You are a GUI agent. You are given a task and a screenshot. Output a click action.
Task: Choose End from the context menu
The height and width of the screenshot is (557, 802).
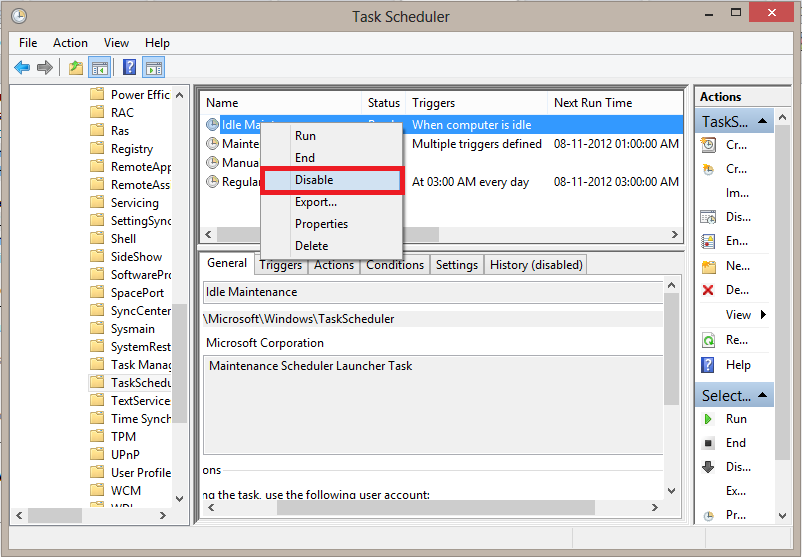[332, 158]
